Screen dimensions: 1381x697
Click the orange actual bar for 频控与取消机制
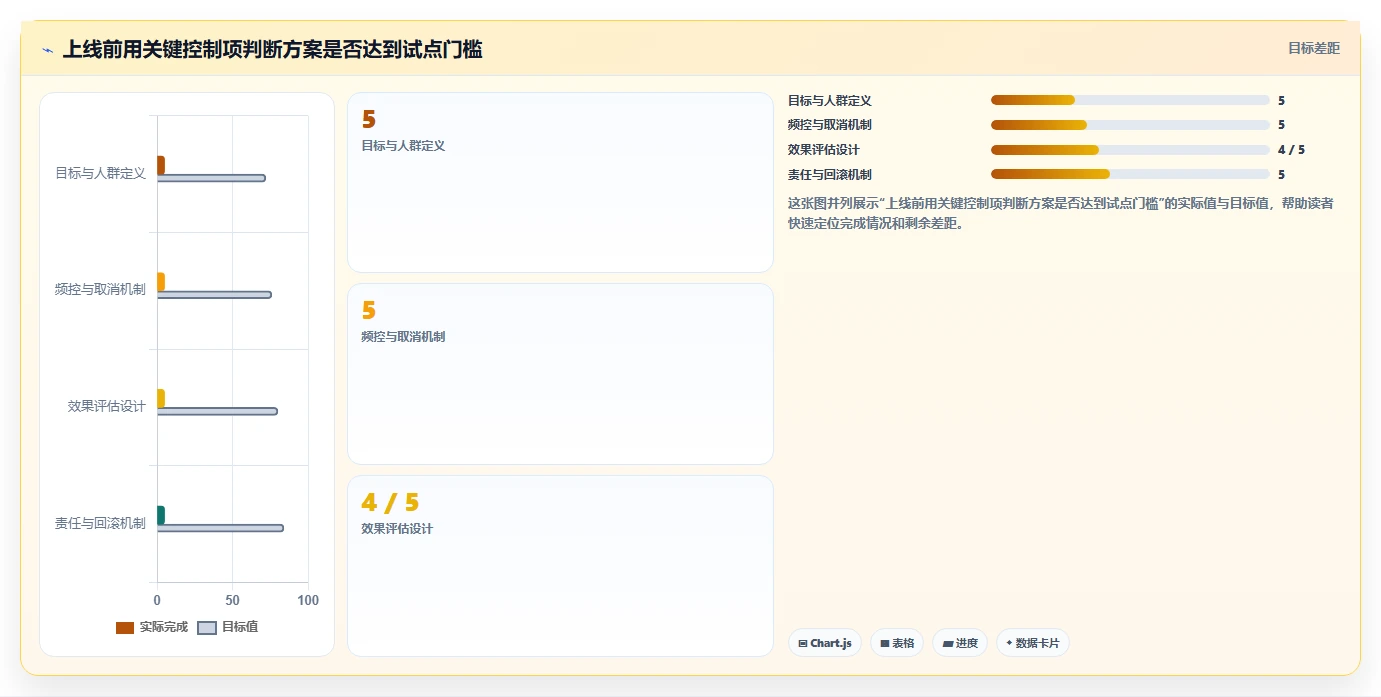tap(161, 282)
